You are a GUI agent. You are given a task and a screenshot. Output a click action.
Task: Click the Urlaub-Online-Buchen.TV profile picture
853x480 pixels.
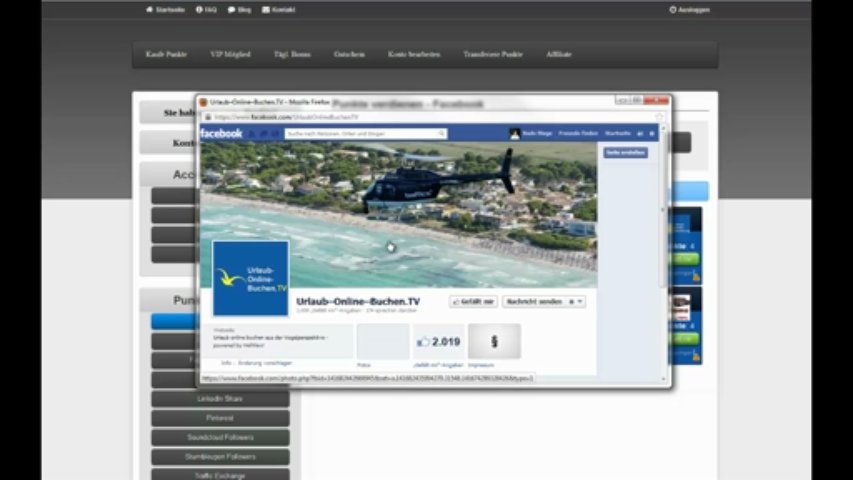tap(250, 277)
